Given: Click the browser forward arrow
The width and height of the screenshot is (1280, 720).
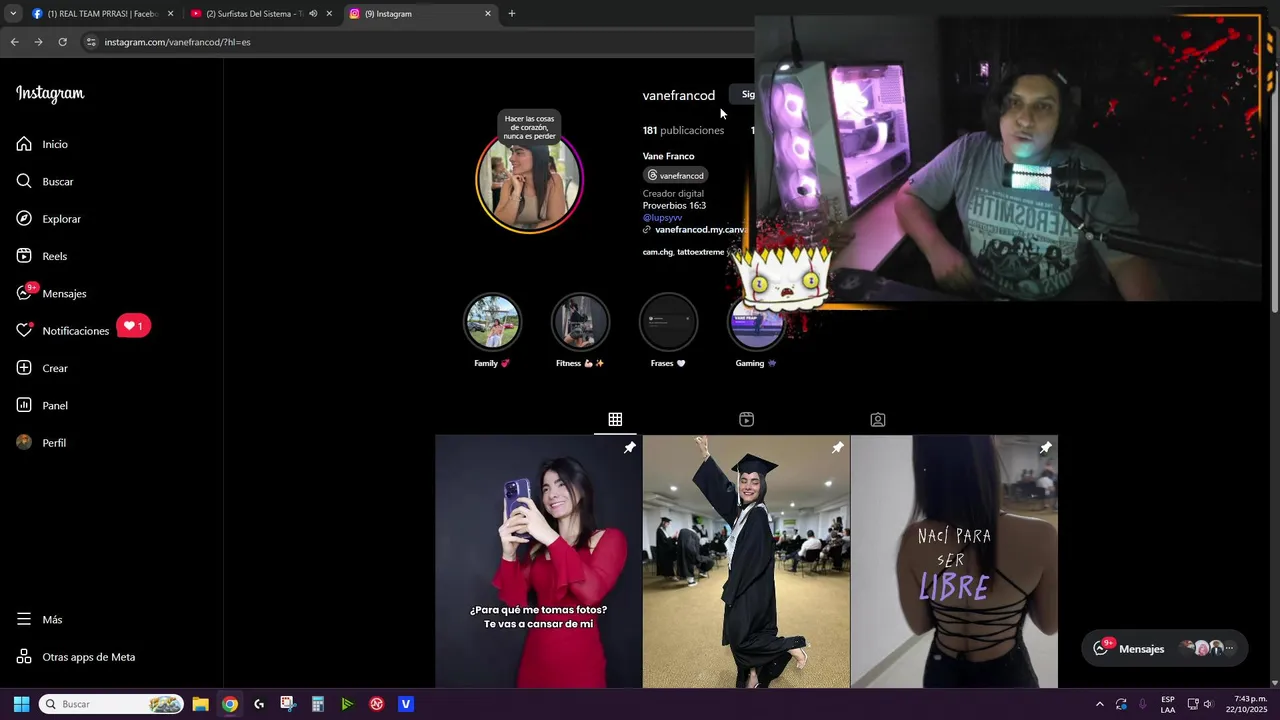Looking at the screenshot, I should pyautogui.click(x=38, y=42).
